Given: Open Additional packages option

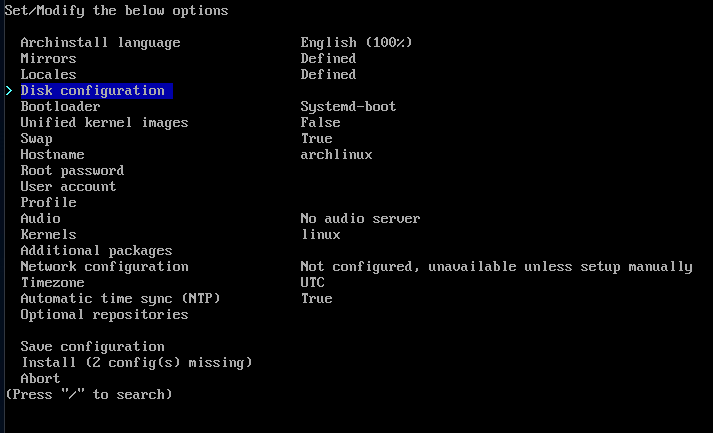Looking at the screenshot, I should pyautogui.click(x=96, y=251).
